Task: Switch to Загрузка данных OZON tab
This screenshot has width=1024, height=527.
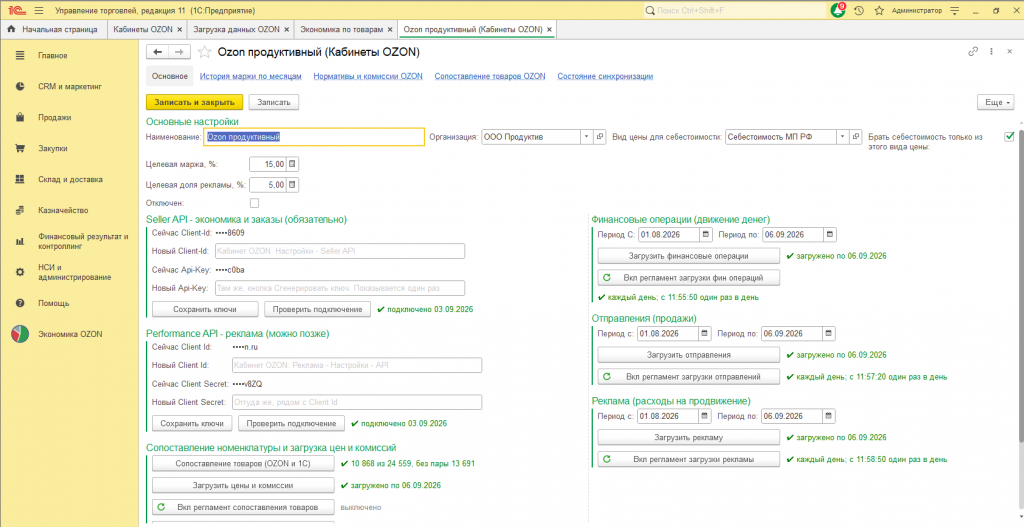Action: click(236, 29)
